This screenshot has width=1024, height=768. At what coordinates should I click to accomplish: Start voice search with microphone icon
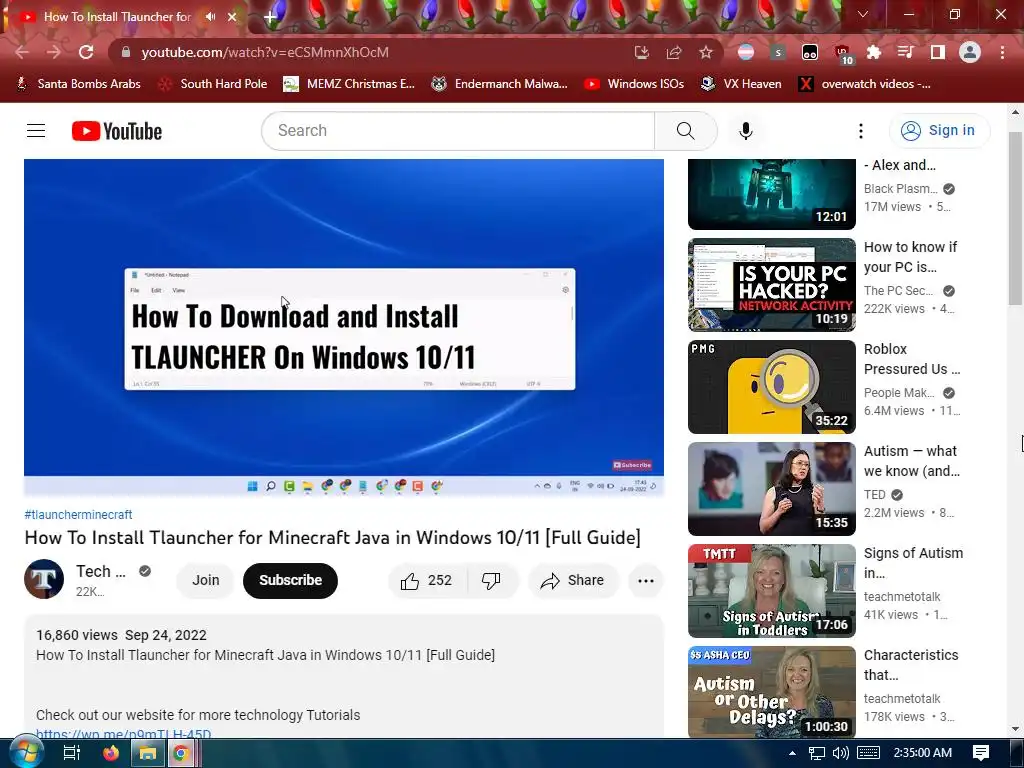(x=746, y=131)
